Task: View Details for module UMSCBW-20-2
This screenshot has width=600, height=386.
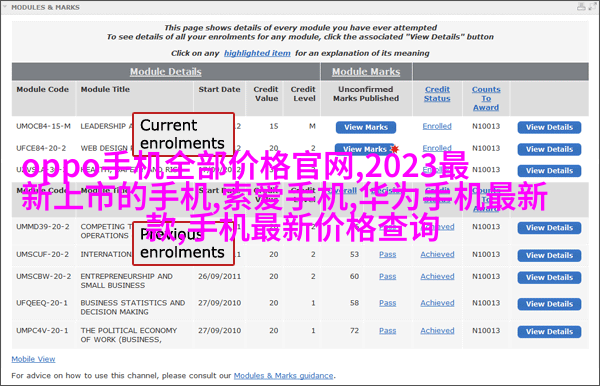Action: (x=549, y=277)
